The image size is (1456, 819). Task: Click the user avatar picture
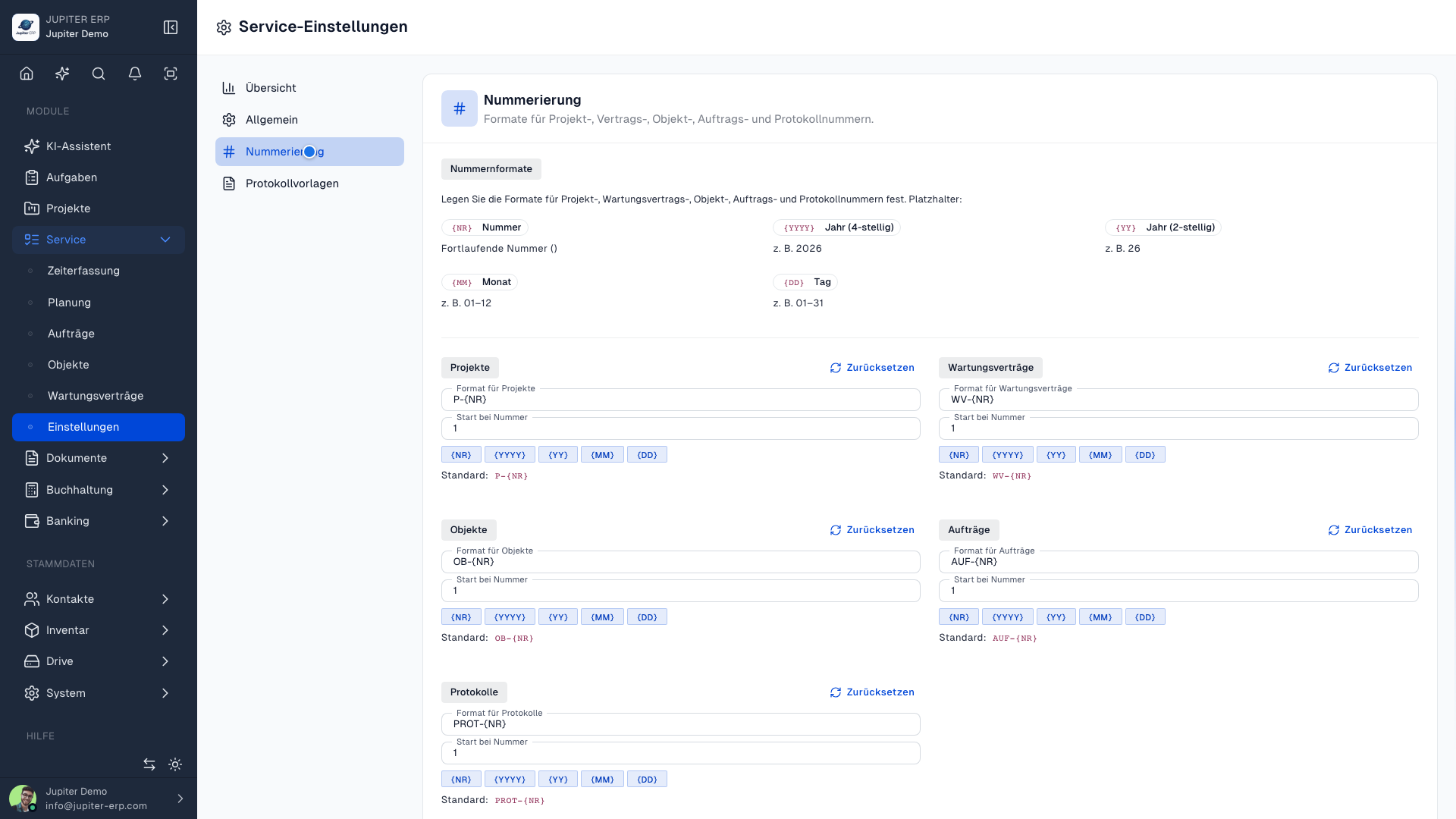23,799
